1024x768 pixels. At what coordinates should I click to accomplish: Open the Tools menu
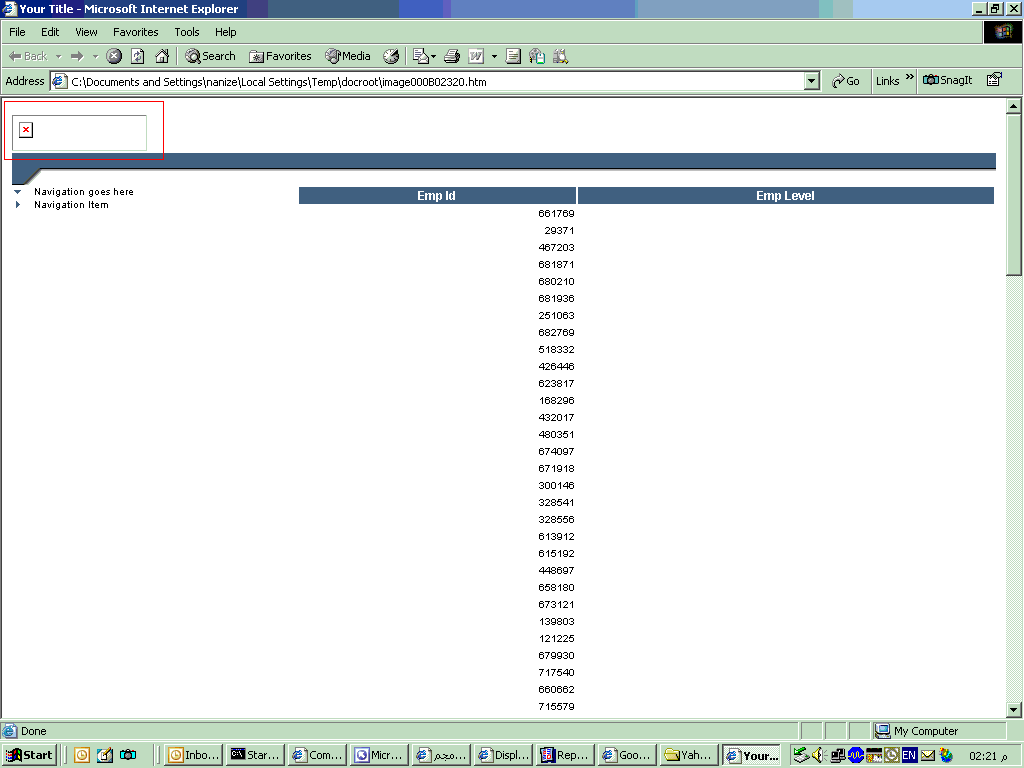pos(187,32)
